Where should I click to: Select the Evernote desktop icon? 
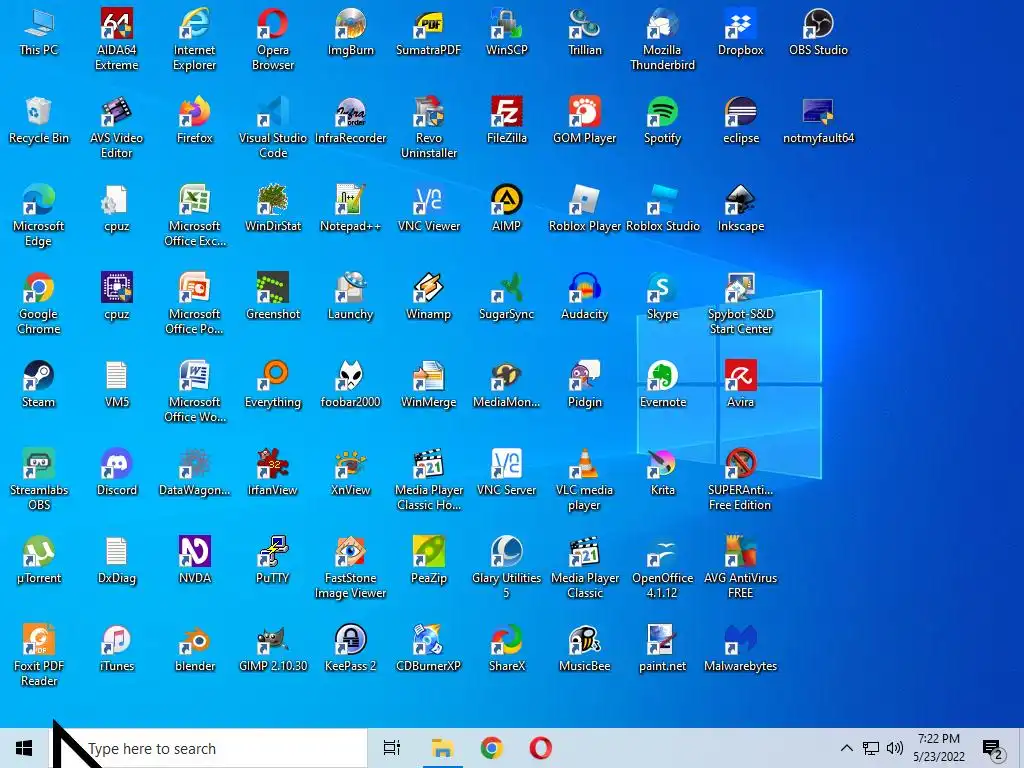coord(662,385)
